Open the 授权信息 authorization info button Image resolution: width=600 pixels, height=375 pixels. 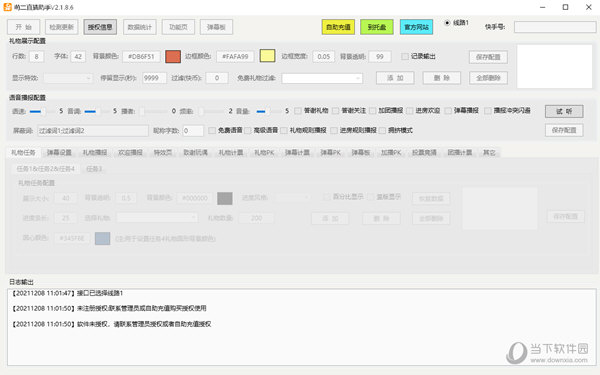tap(100, 27)
